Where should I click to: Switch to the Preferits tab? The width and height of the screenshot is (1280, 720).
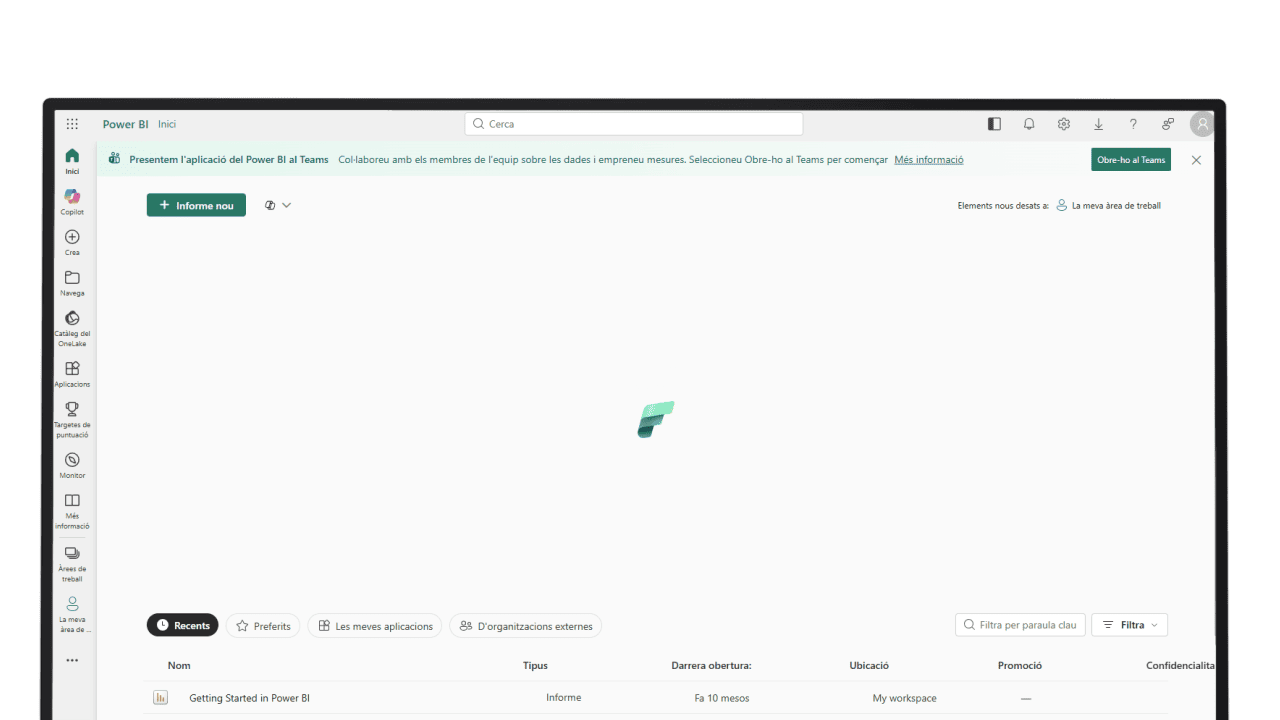[x=263, y=625]
